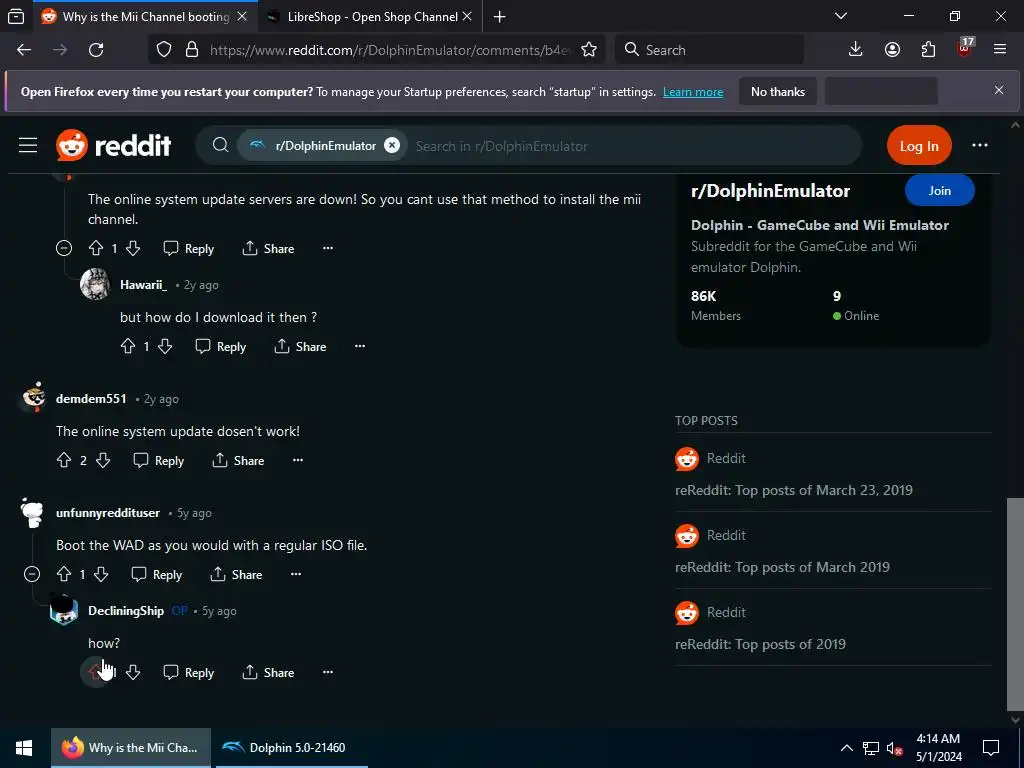
Task: Open the reReddit: Top posts of 2019 link
Action: 760,644
